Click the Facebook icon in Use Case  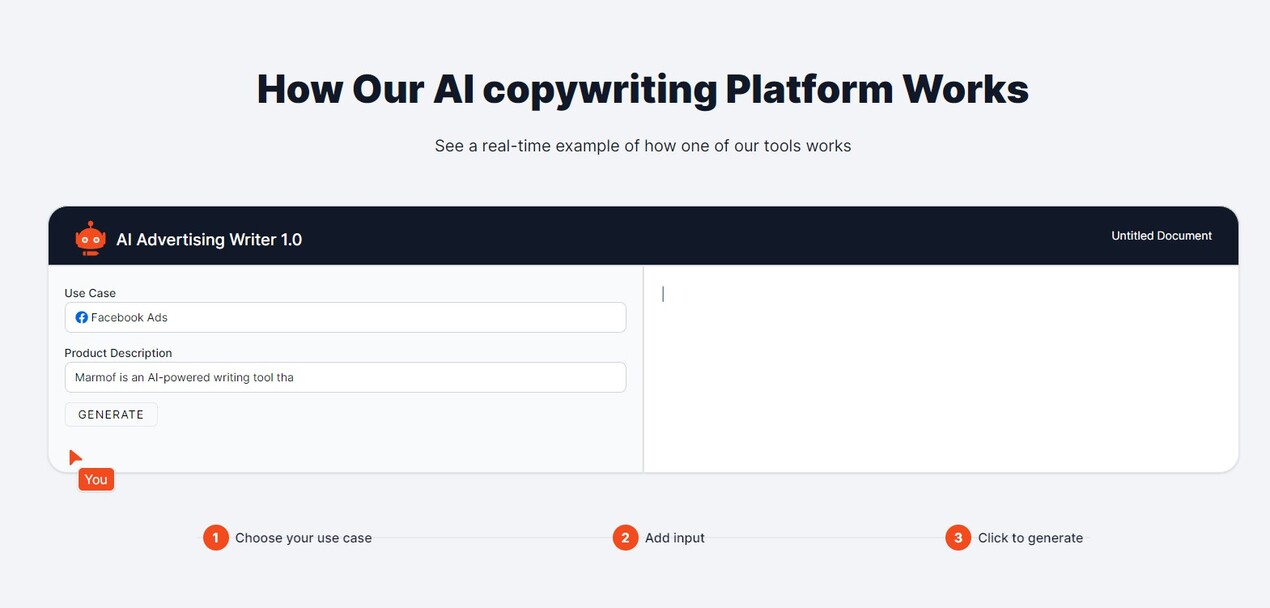82,317
